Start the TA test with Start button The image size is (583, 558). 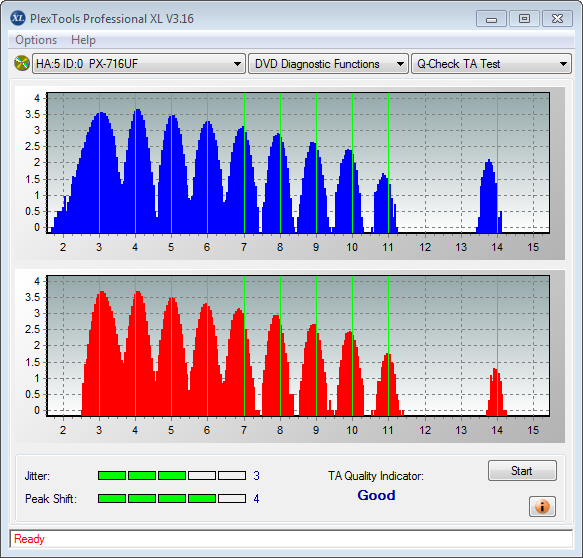[522, 471]
